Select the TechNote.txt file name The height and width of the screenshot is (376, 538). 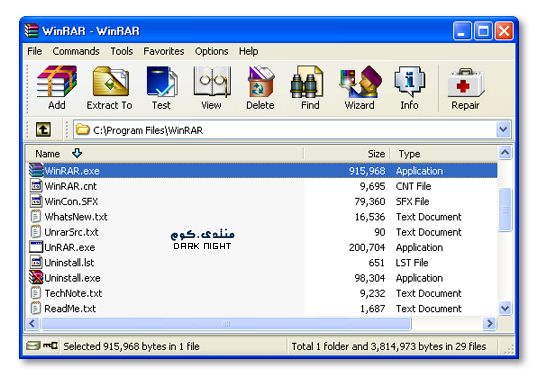[73, 293]
